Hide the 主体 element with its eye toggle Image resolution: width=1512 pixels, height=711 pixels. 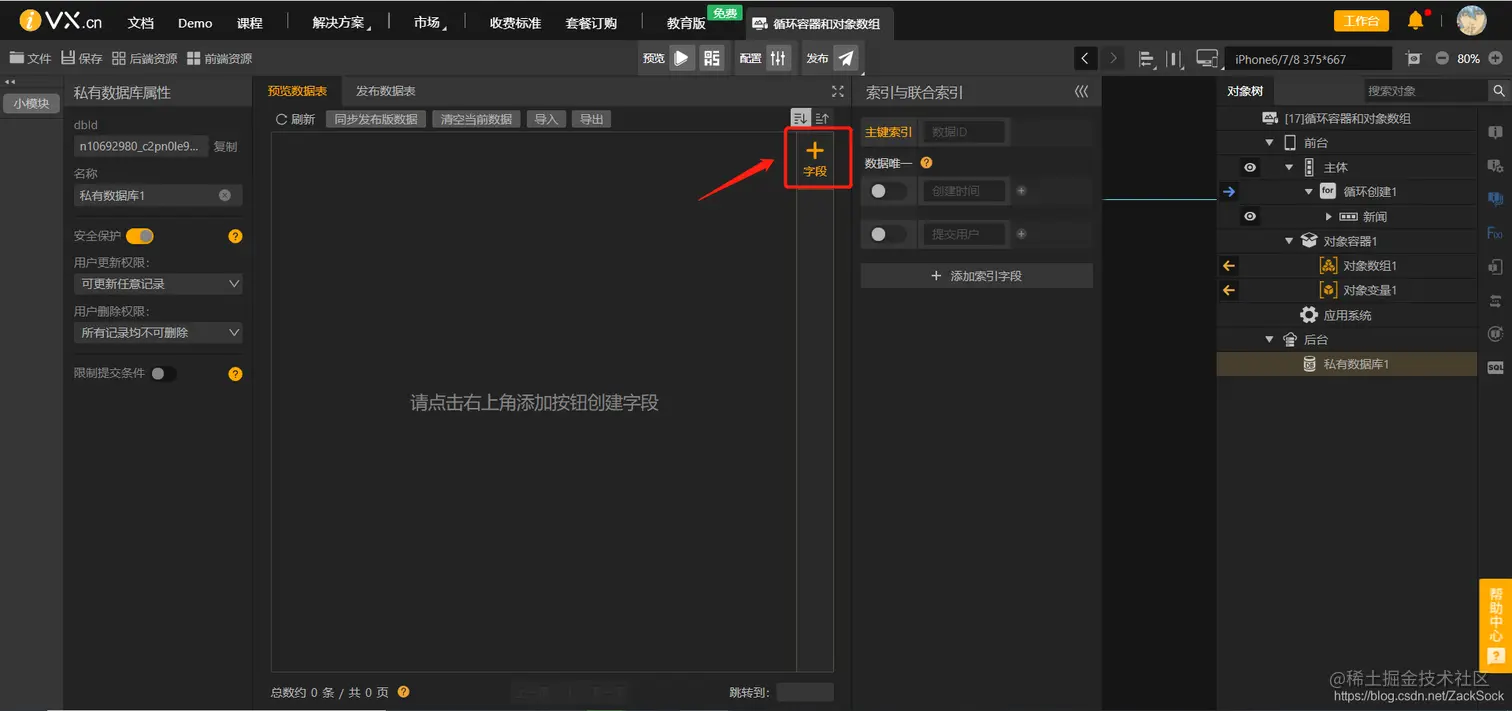pos(1249,167)
